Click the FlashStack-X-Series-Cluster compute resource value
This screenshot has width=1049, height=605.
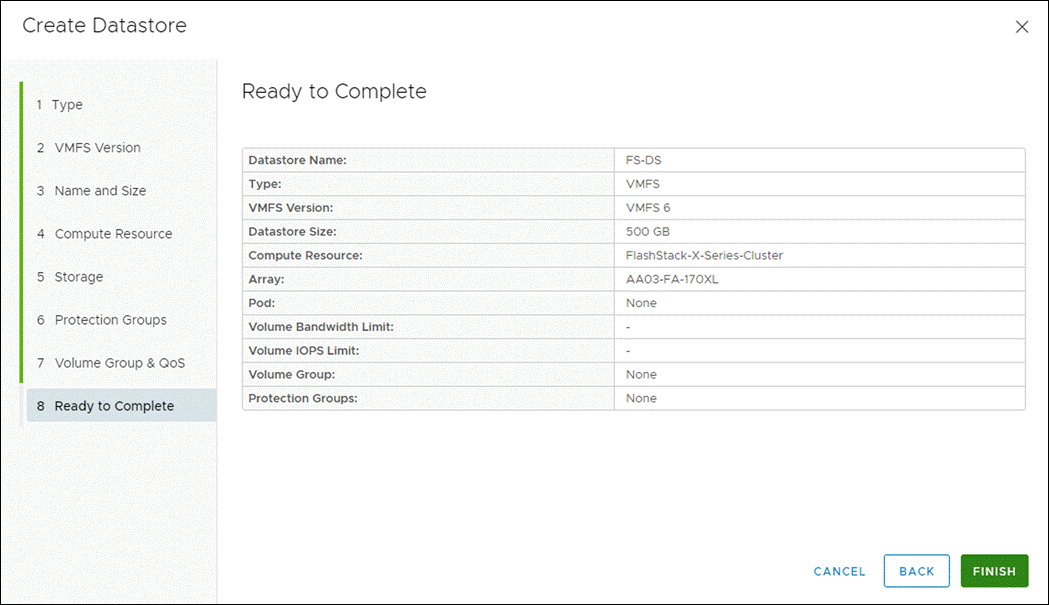(x=702, y=255)
